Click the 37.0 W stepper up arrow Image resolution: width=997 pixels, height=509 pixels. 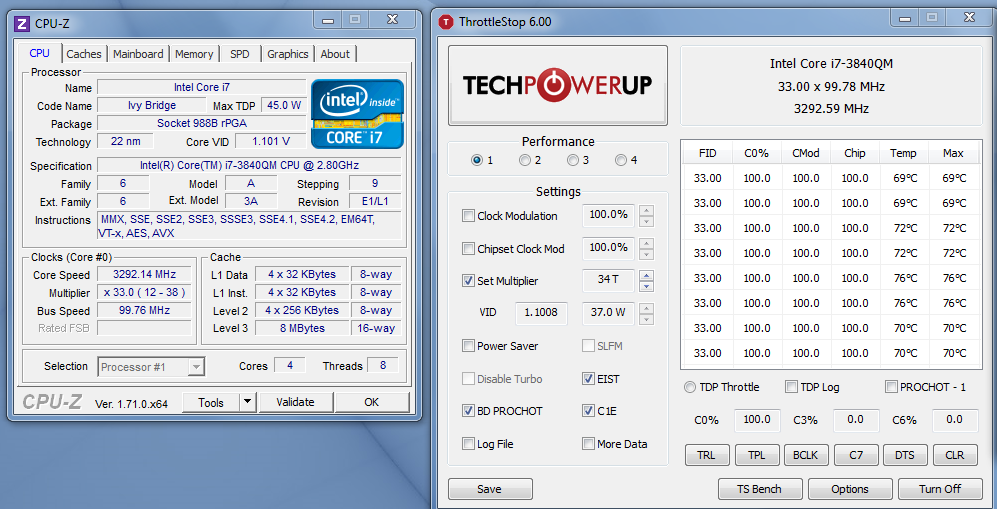tap(647, 308)
